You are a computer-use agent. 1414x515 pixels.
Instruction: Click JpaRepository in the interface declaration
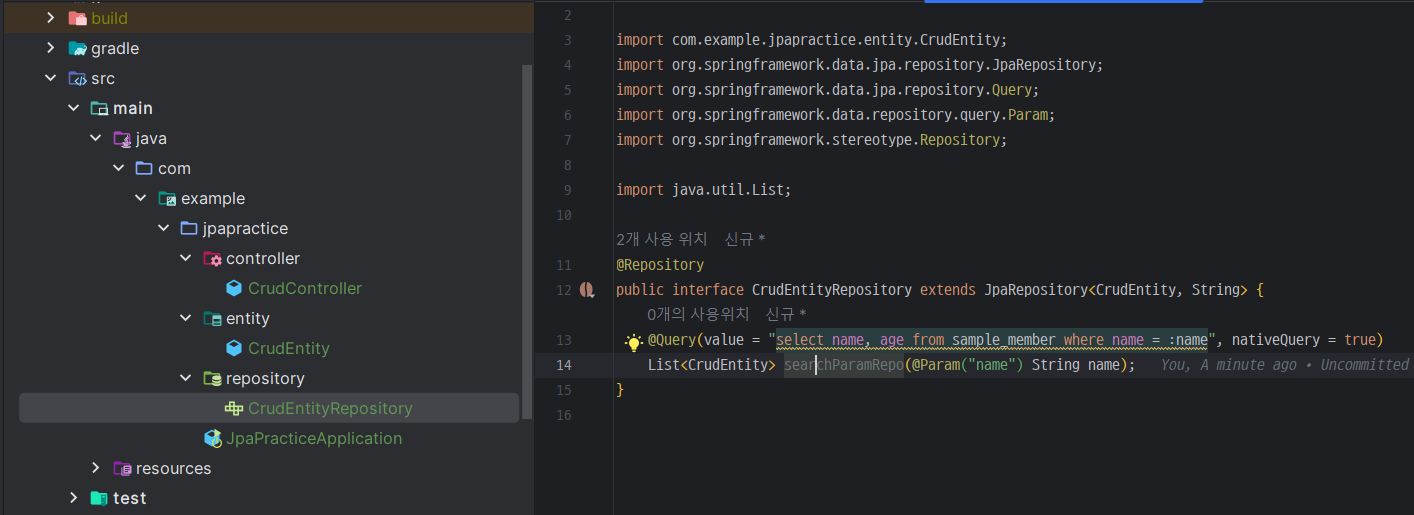tap(1035, 290)
